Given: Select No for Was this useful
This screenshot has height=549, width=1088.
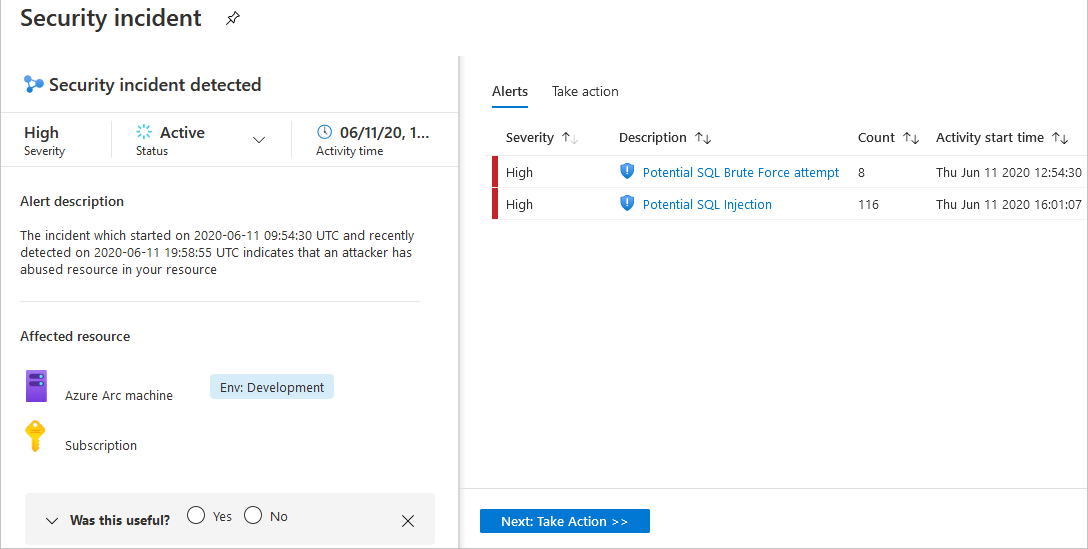Looking at the screenshot, I should tap(253, 515).
